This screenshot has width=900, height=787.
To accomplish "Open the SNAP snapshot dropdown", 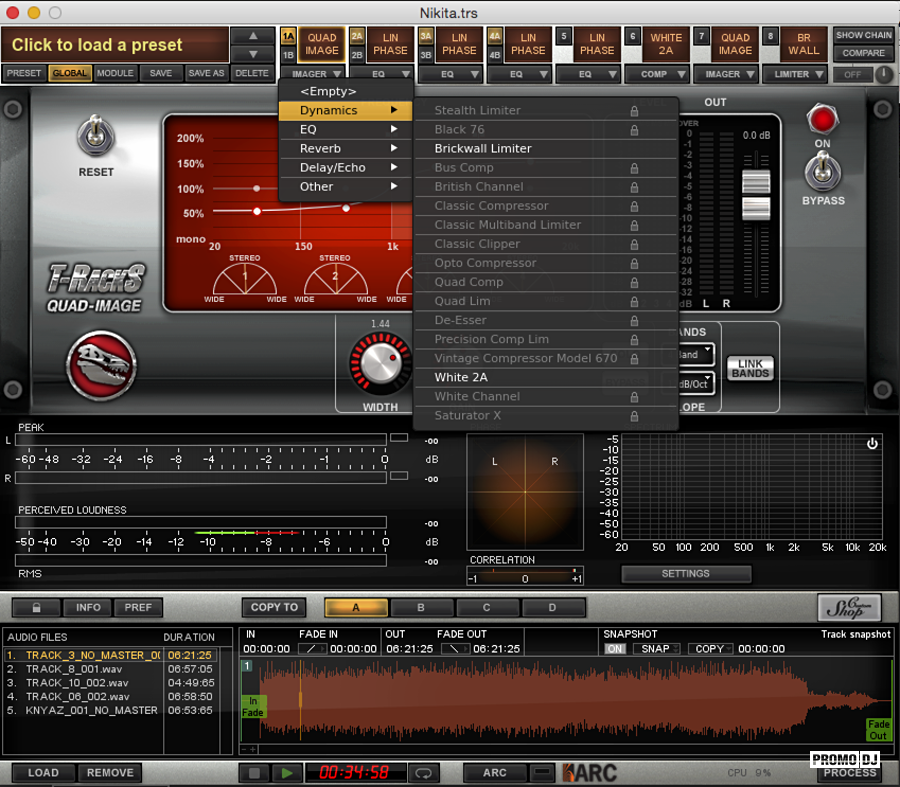I will coord(657,649).
